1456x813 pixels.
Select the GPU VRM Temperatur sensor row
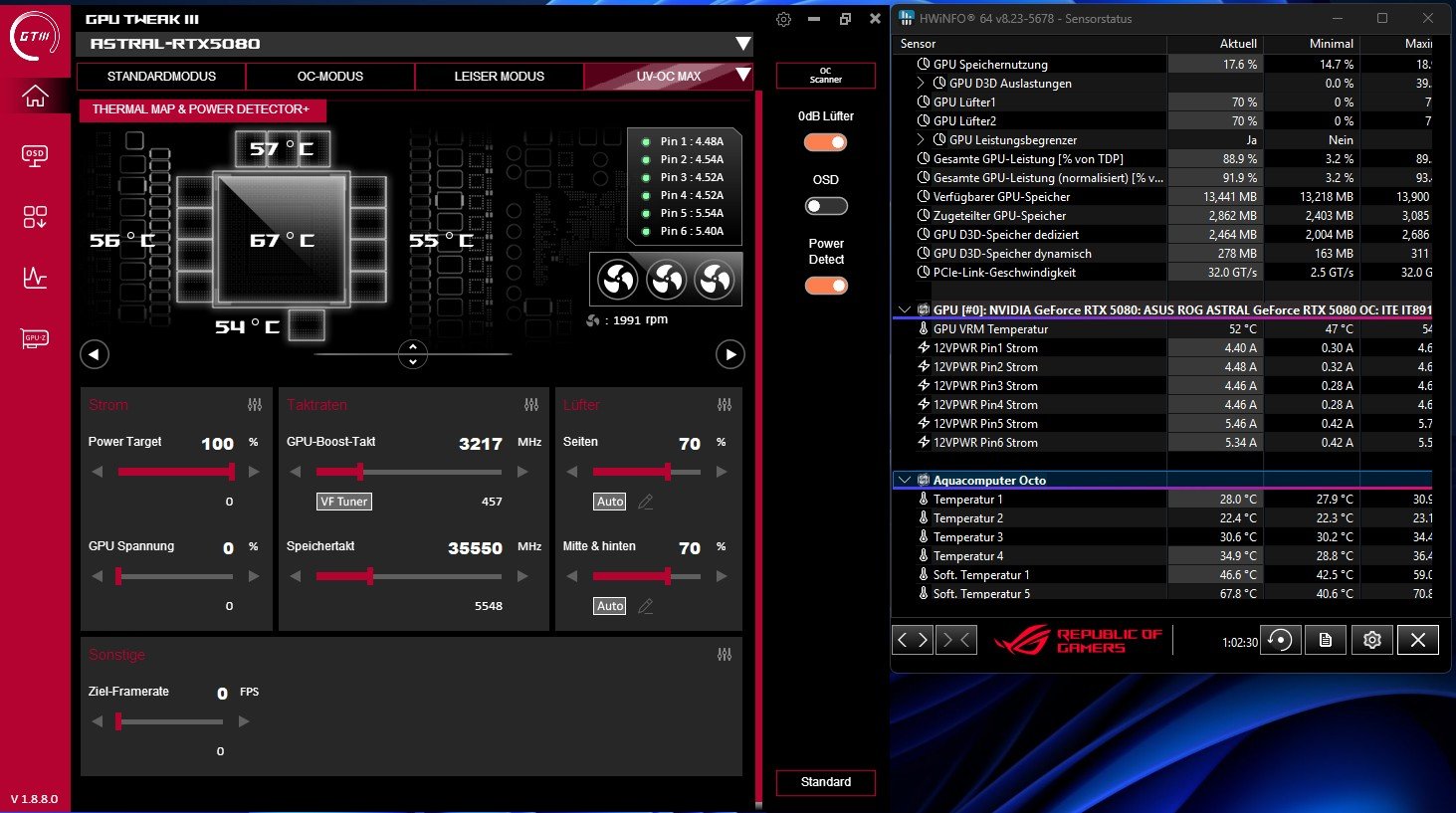pos(1164,329)
